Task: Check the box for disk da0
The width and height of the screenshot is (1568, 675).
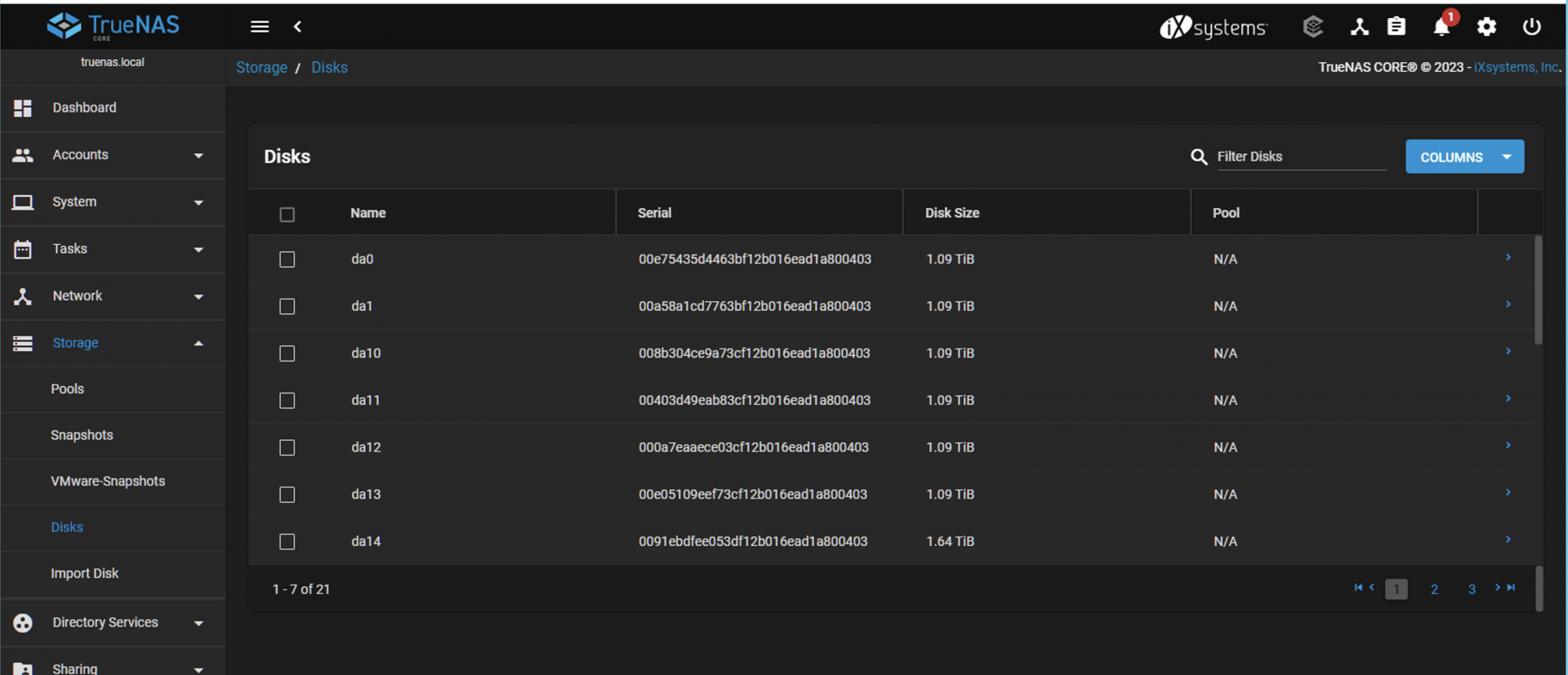Action: [x=287, y=260]
